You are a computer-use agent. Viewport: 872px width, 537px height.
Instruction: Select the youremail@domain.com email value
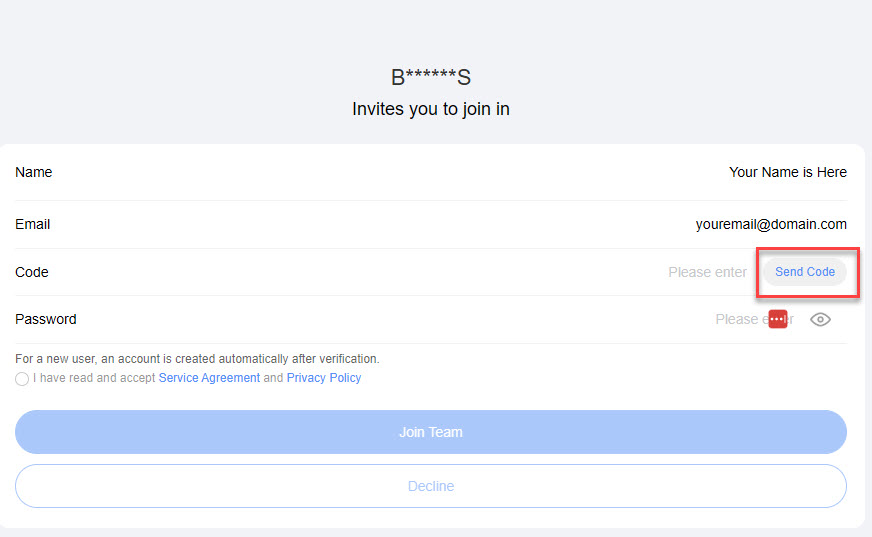pyautogui.click(x=771, y=225)
